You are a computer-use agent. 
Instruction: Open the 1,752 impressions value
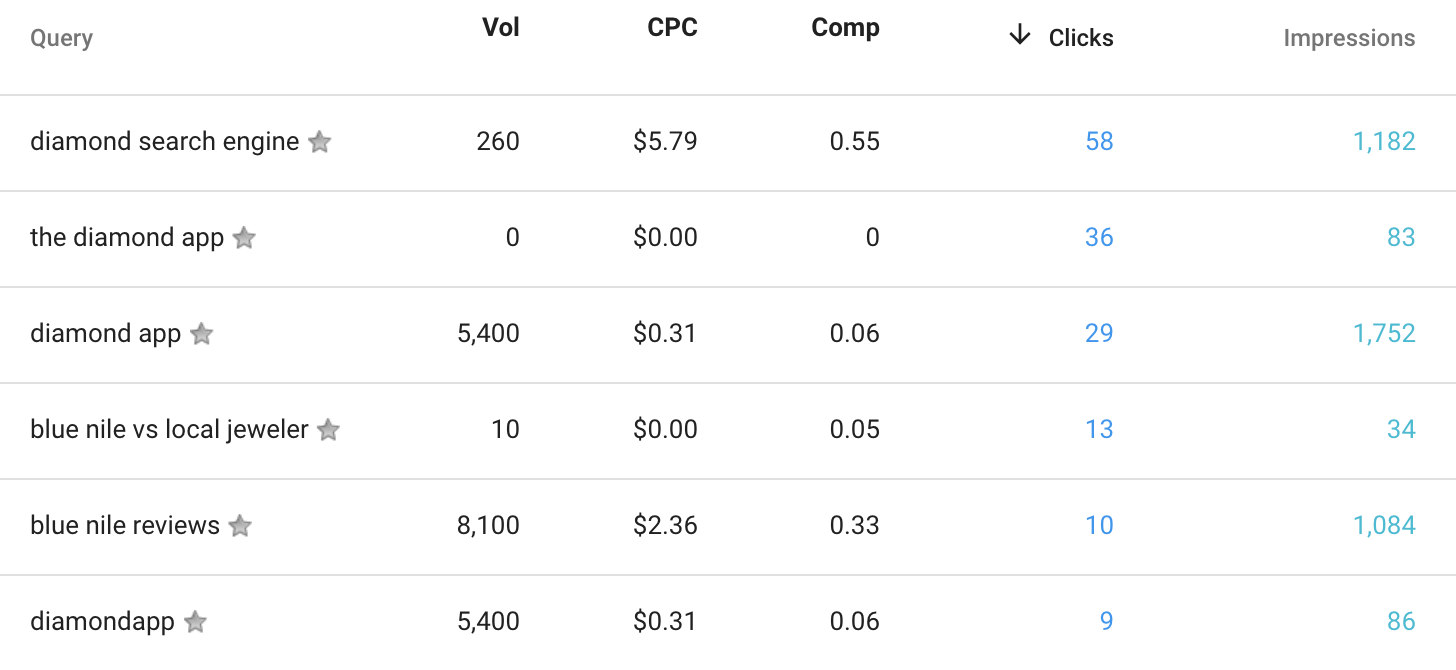click(1384, 333)
